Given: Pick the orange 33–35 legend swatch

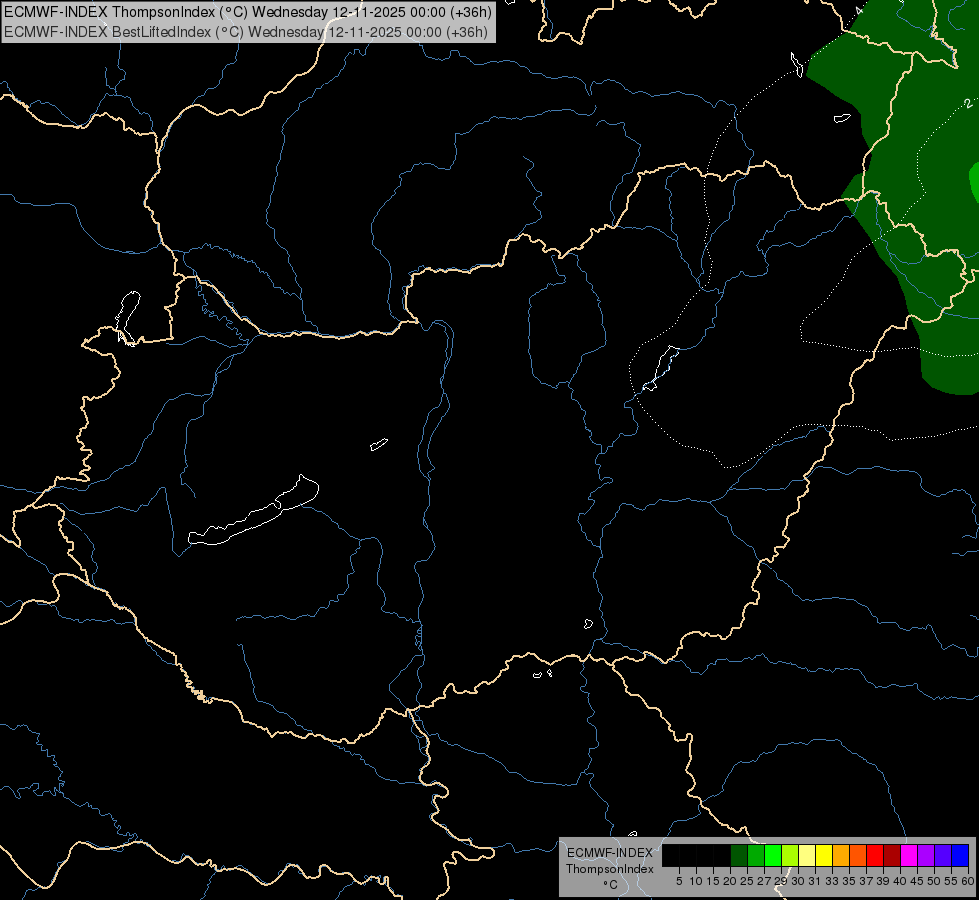Looking at the screenshot, I should coord(841,855).
